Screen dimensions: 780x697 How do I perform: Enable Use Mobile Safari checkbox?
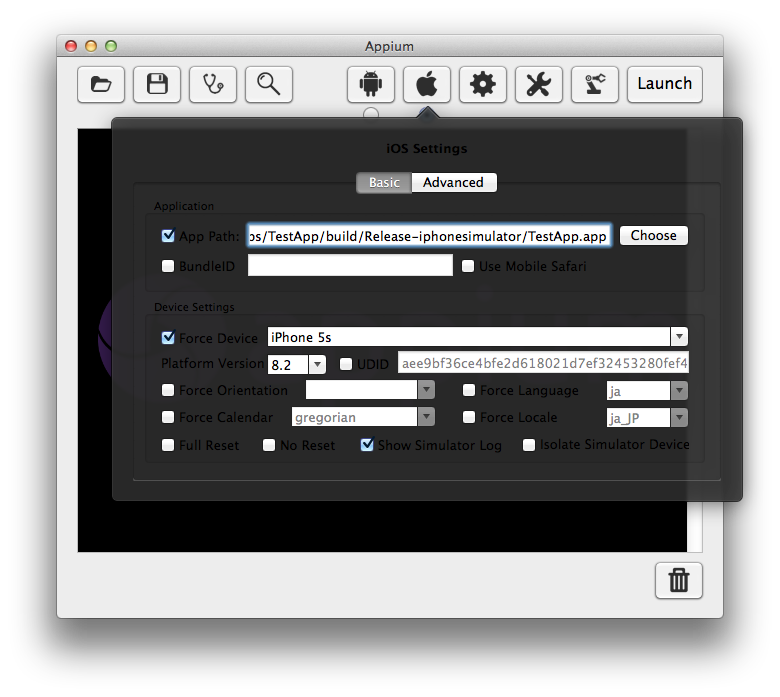468,266
